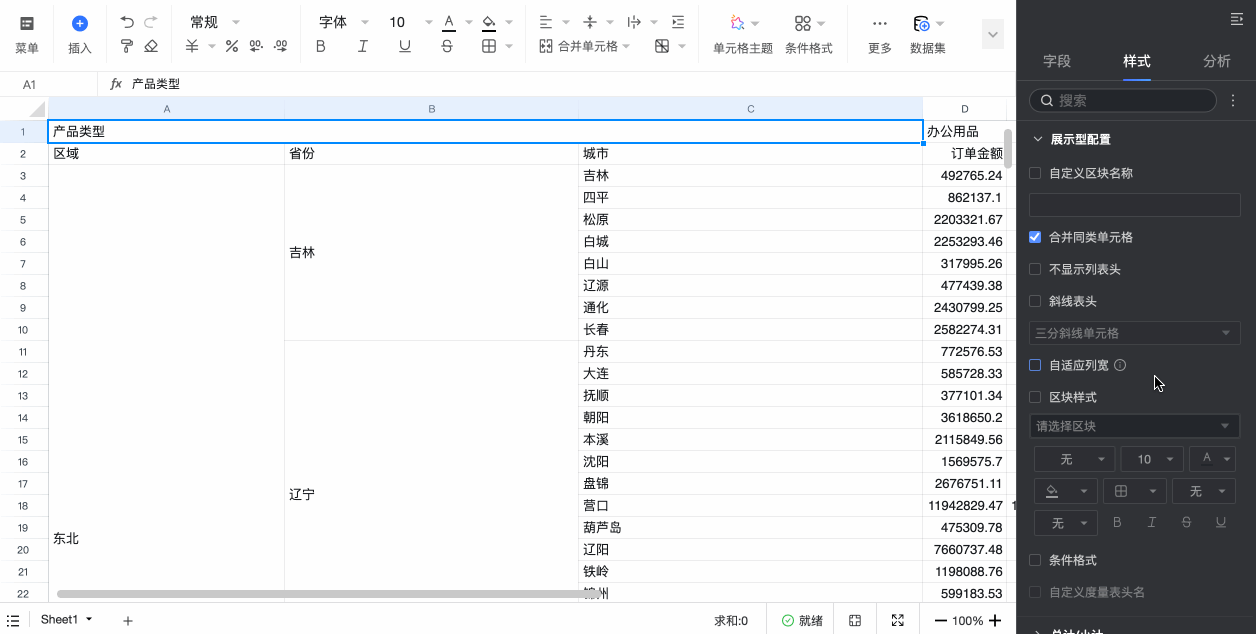This screenshot has height=634, width=1256.
Task: Enable 自适应列宽 adaptive column width
Action: 1035,365
